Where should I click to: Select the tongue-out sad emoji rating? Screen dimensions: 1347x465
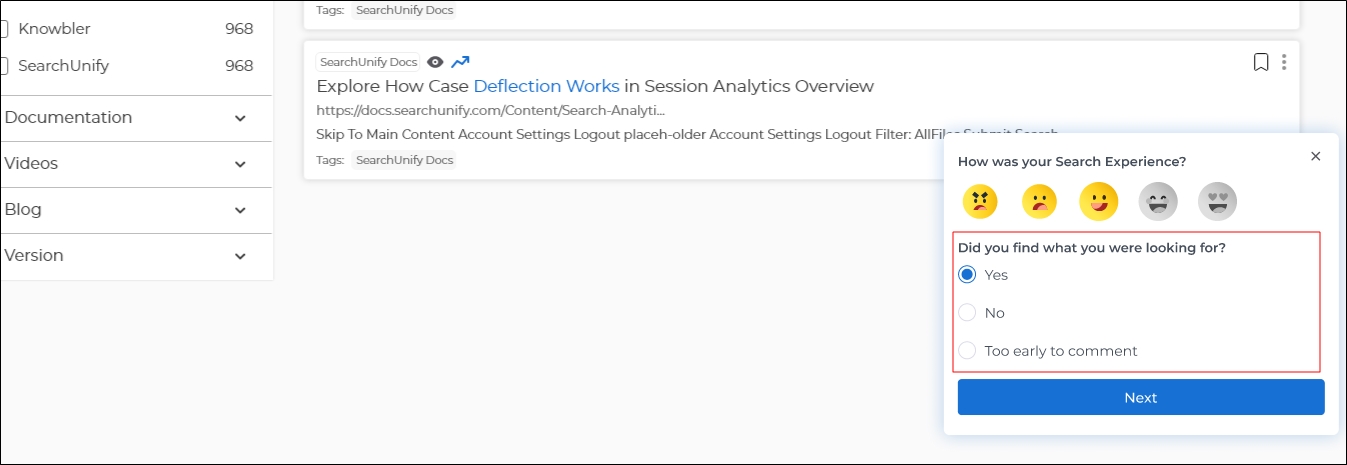pos(1039,202)
